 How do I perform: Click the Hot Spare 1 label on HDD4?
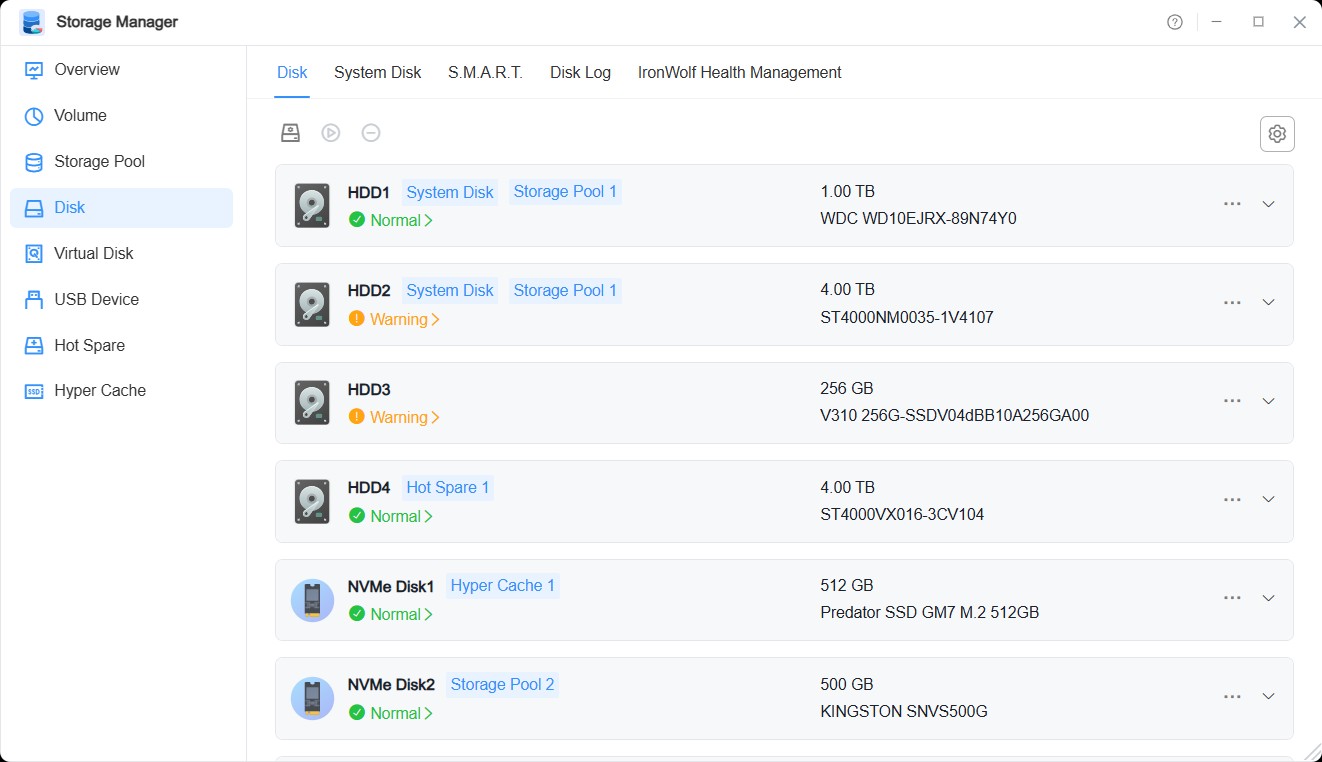pos(447,487)
